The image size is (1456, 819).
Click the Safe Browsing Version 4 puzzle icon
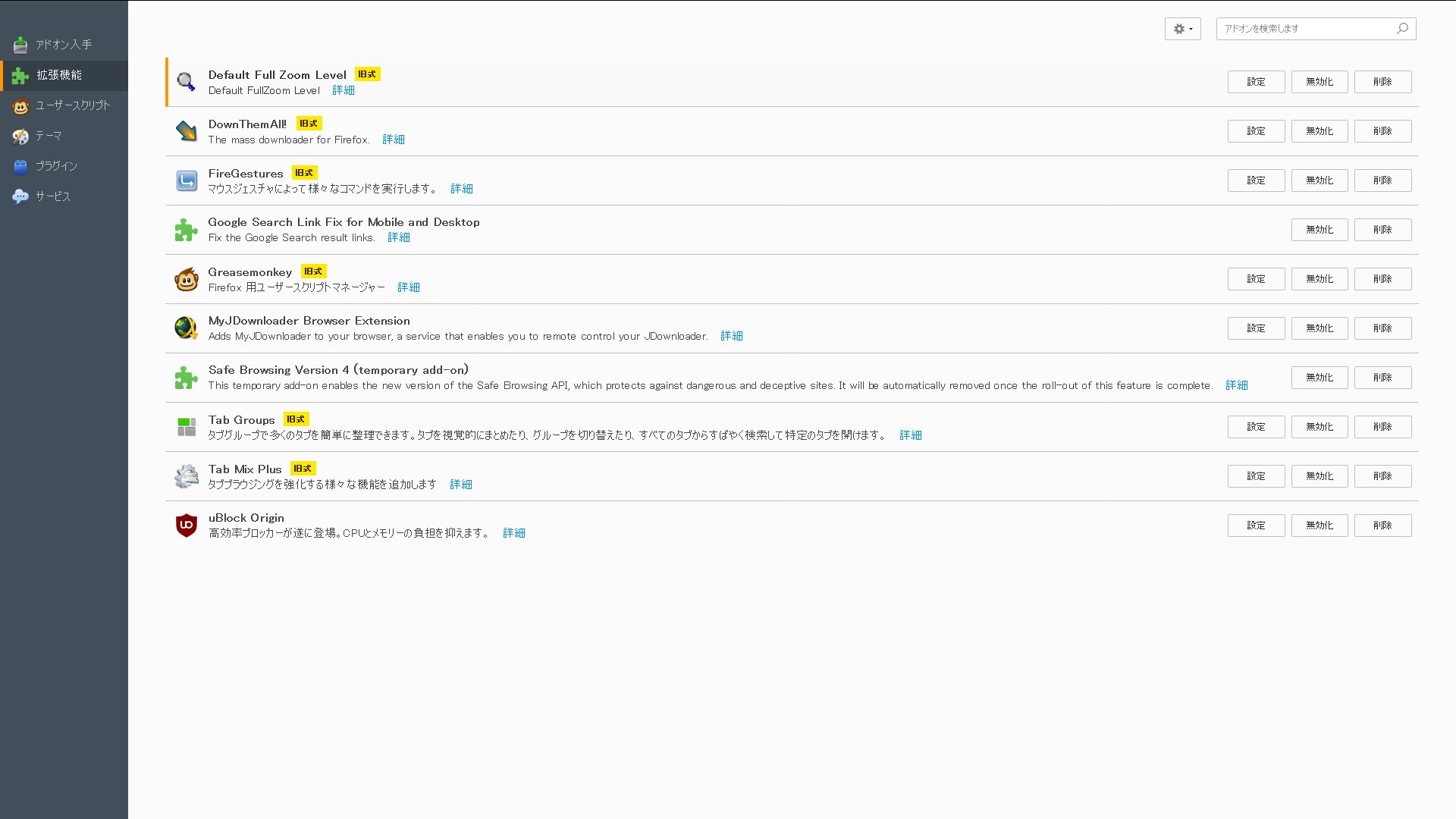tap(186, 378)
